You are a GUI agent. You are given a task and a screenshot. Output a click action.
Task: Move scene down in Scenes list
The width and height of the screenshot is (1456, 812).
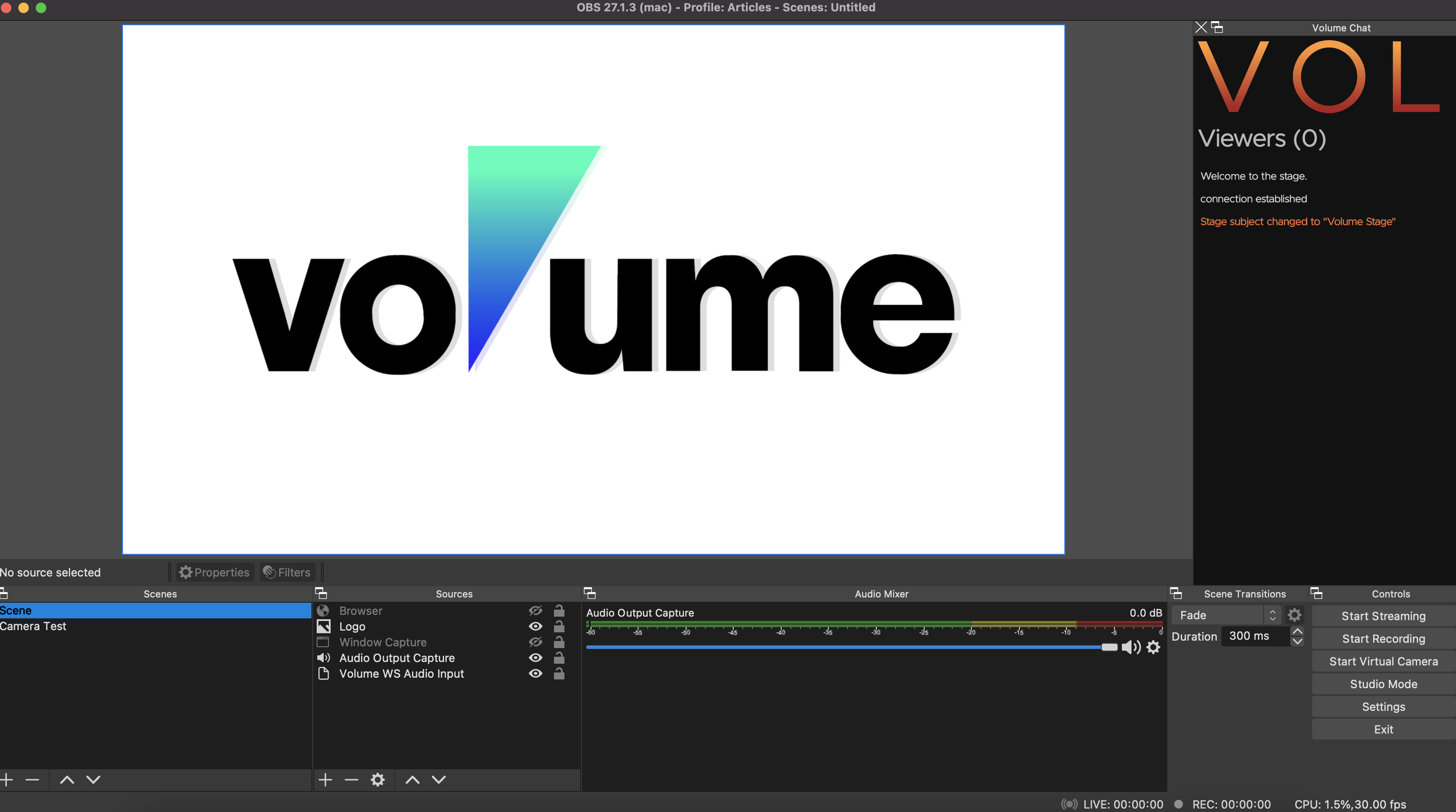coord(93,780)
